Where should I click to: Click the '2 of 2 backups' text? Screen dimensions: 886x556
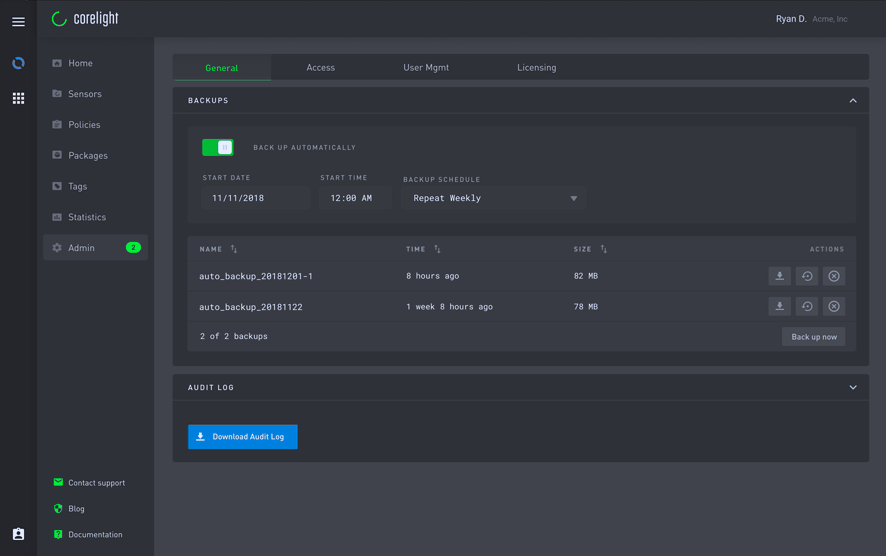click(x=233, y=336)
